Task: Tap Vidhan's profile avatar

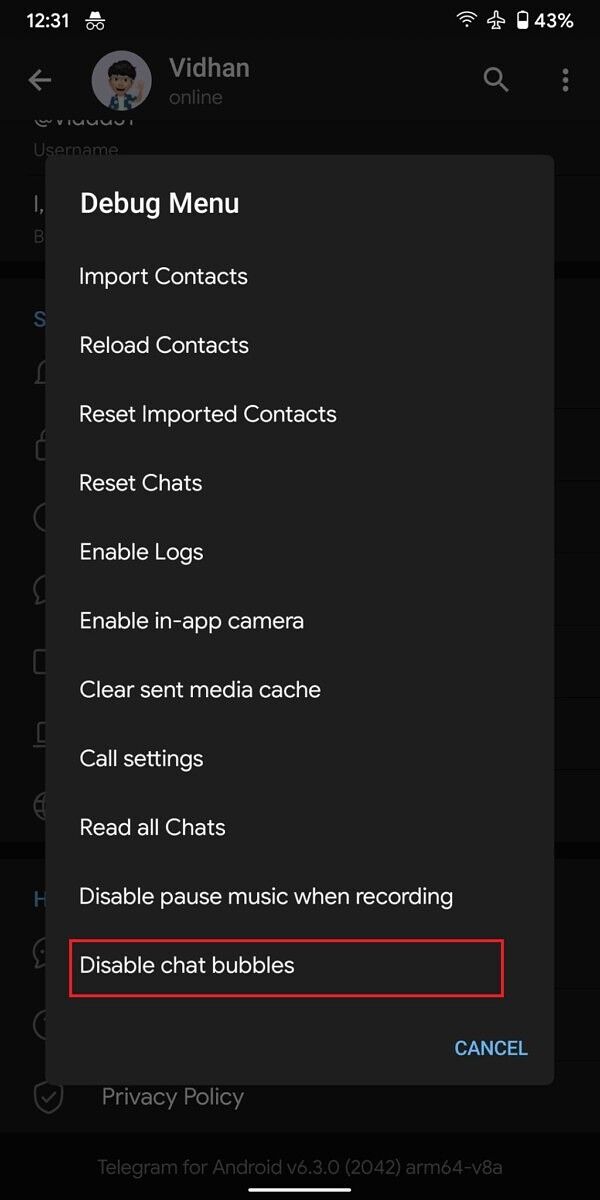Action: point(121,81)
